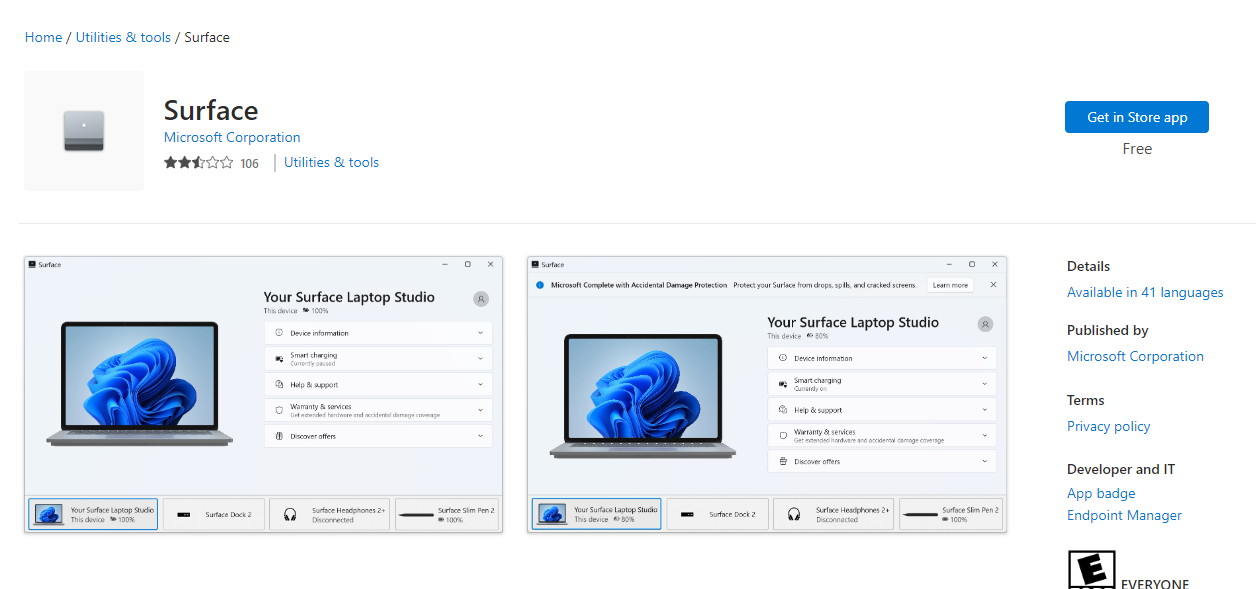Click the Surface breadcrumb text
Viewport: 1256px width, 589px height.
click(x=207, y=37)
